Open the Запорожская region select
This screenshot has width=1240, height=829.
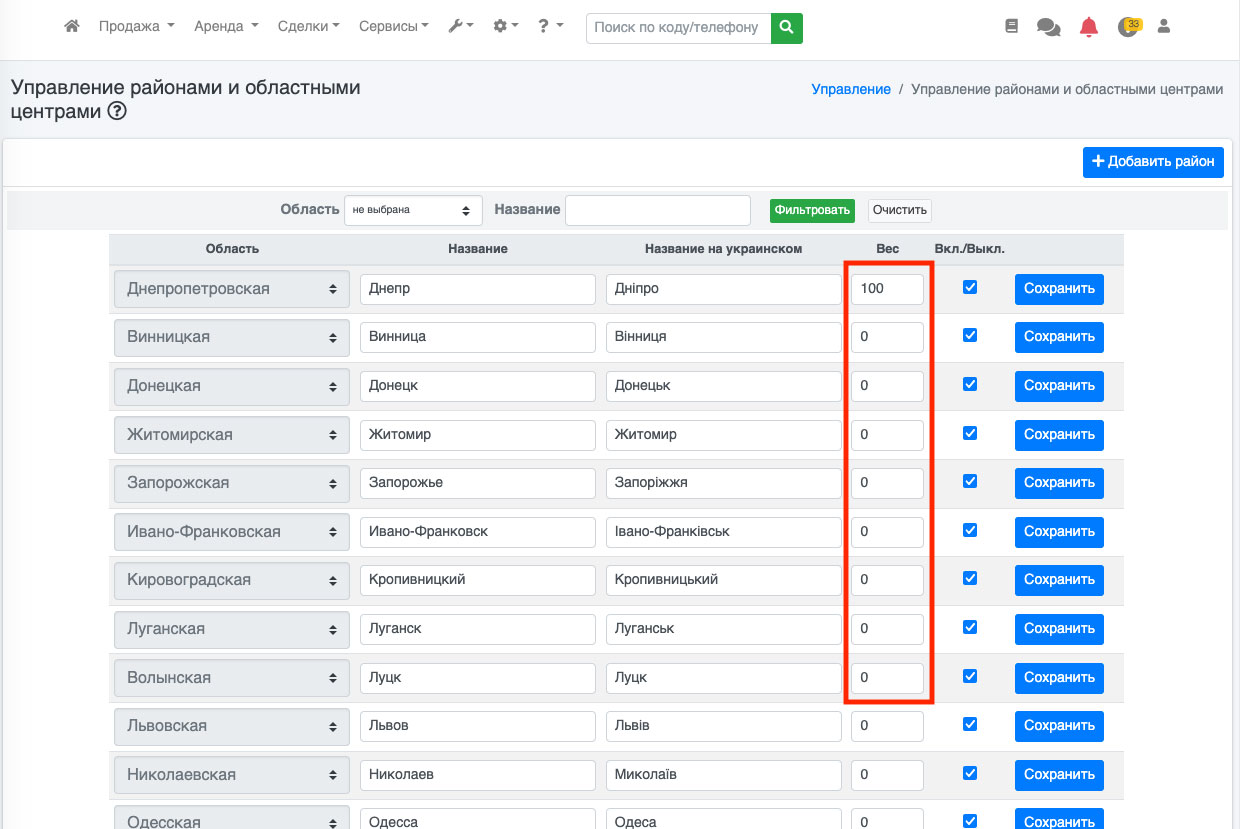tap(232, 483)
